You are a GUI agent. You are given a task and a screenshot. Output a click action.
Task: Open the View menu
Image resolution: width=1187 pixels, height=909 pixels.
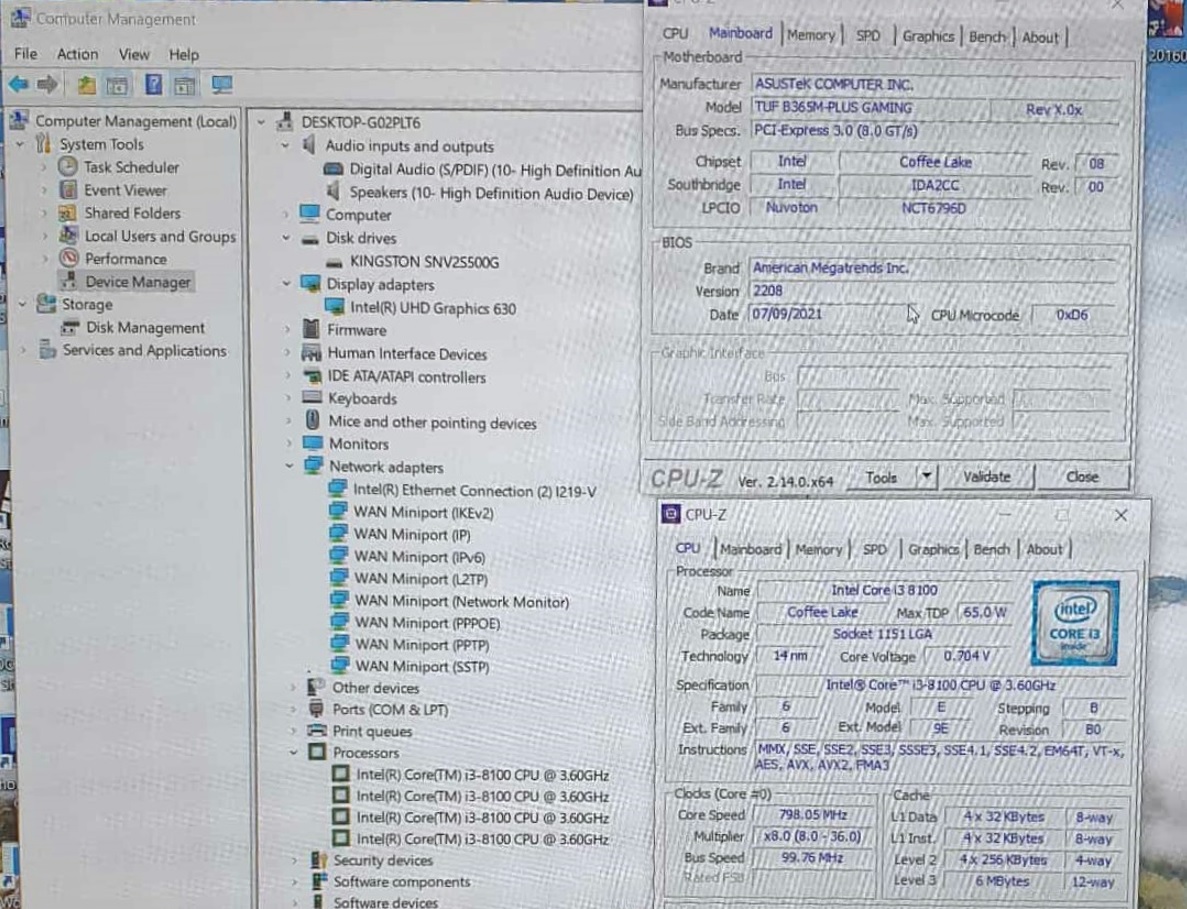click(x=133, y=54)
